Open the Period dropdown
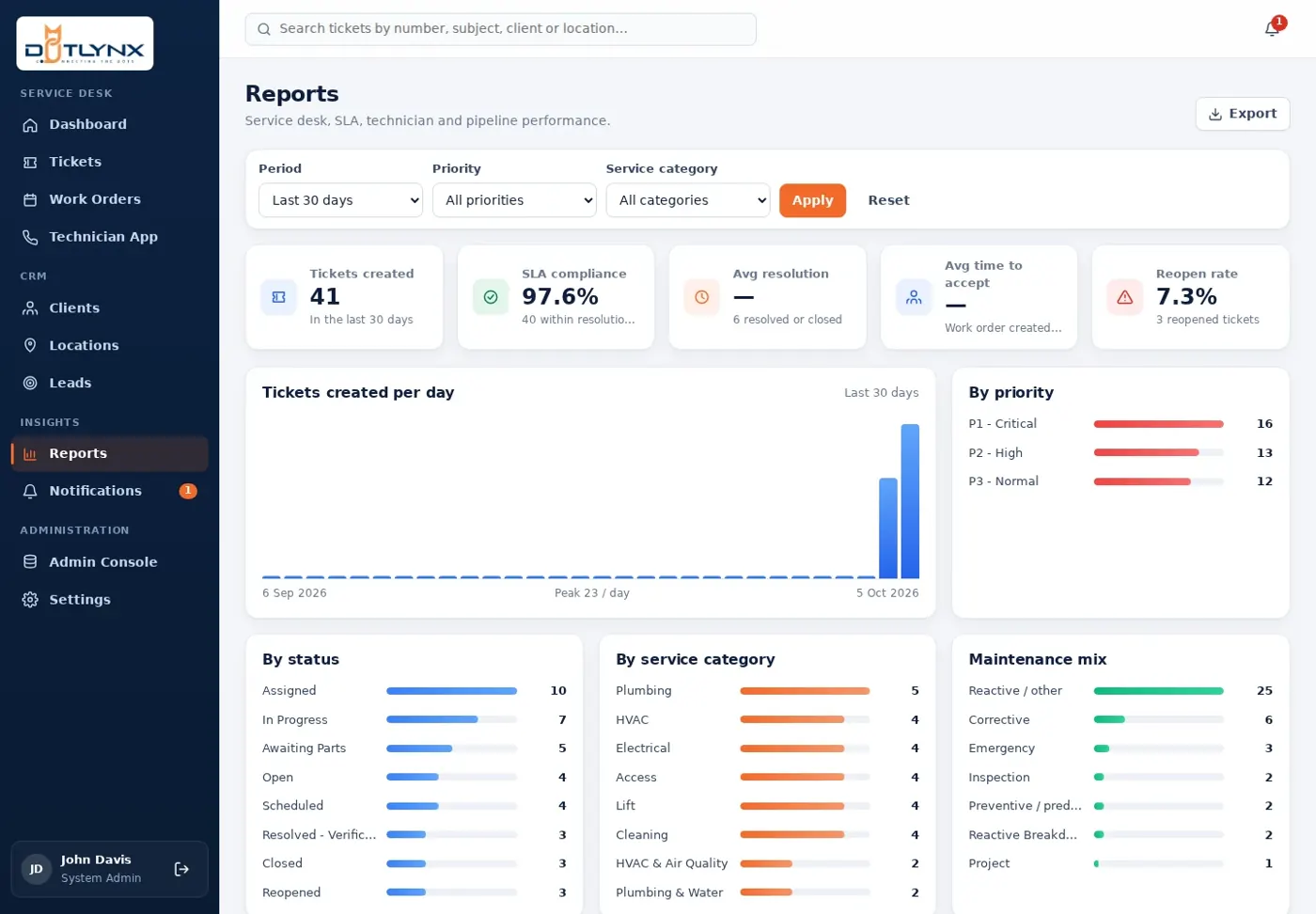This screenshot has width=1316, height=914. [x=340, y=200]
